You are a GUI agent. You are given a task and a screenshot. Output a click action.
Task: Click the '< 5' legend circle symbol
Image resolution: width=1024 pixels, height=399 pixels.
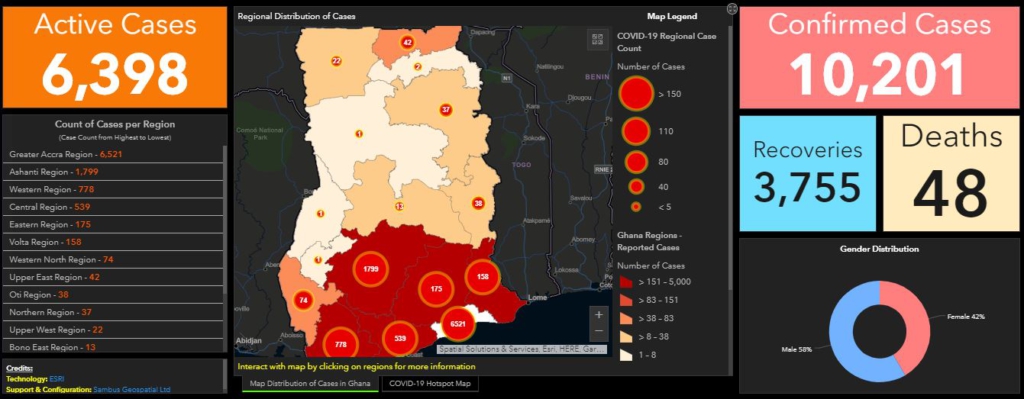point(636,206)
